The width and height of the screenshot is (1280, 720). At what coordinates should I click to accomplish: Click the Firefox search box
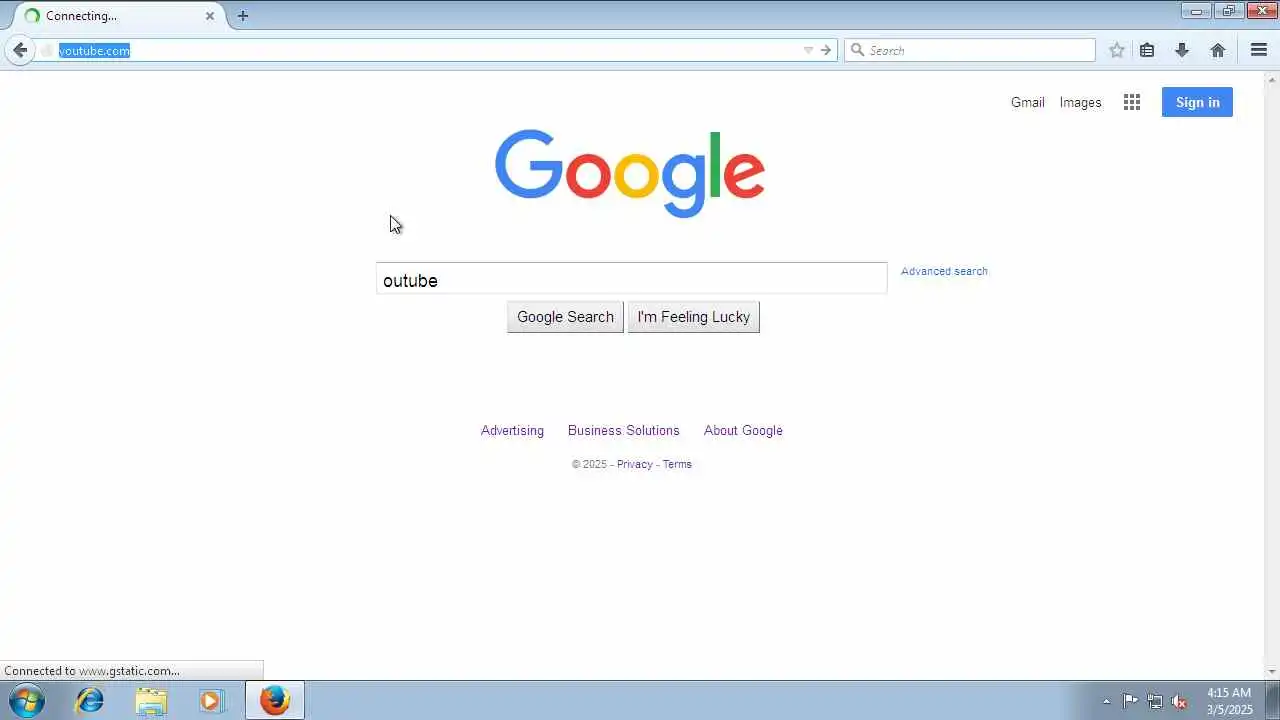970,50
